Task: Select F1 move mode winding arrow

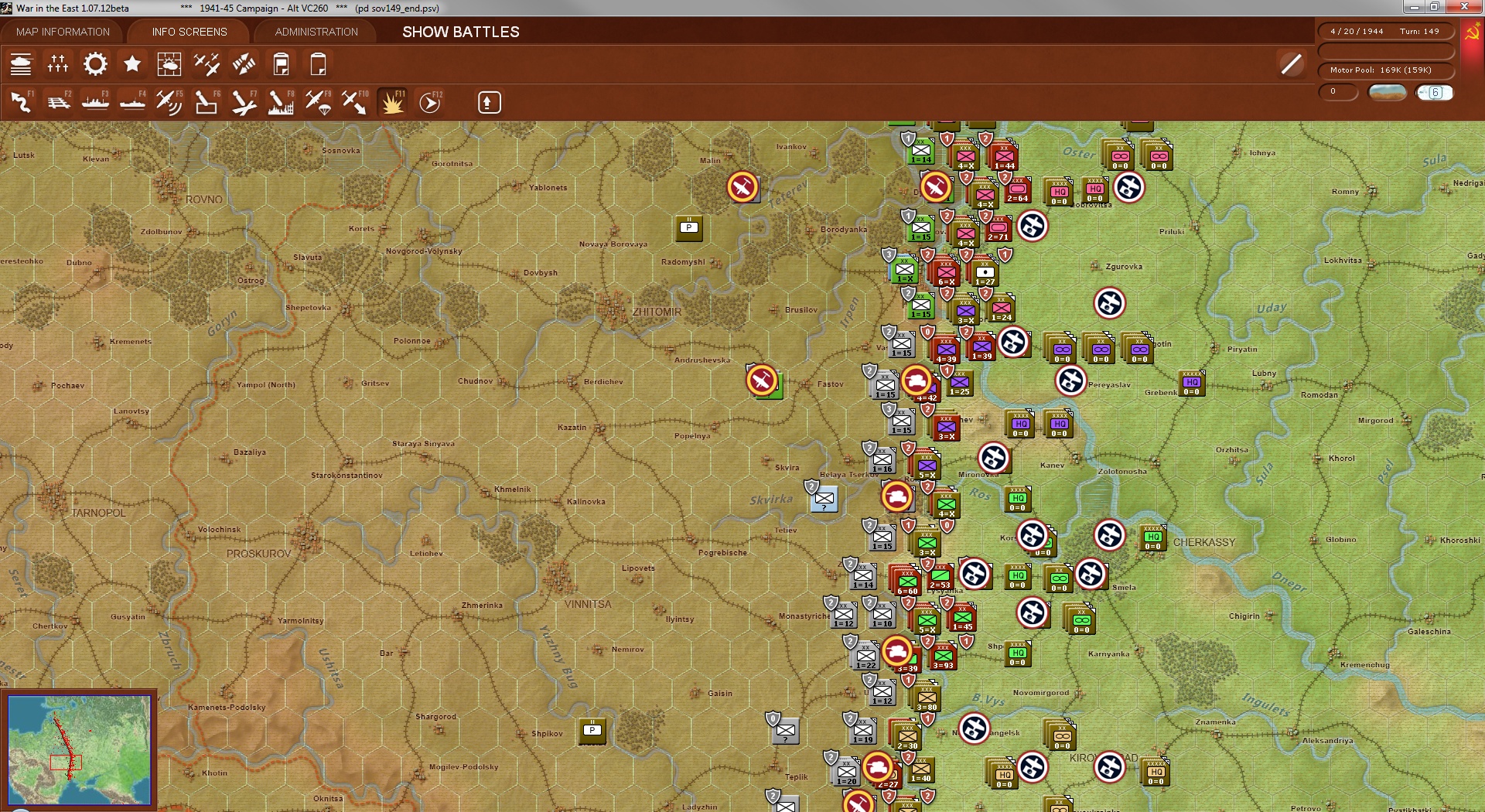Action: [21, 102]
